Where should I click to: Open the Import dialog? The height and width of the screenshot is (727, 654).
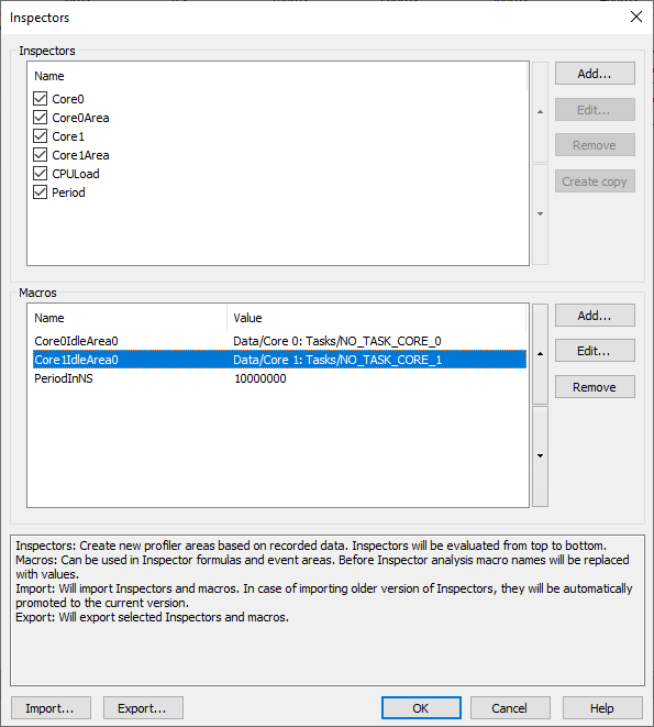tap(50, 708)
